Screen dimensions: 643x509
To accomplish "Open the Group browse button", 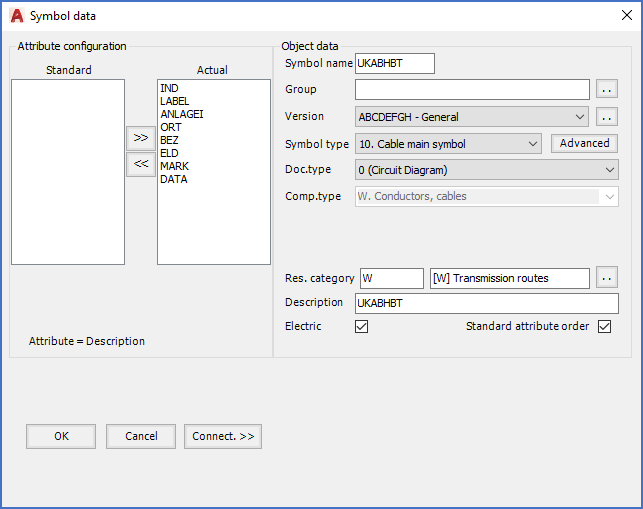I will [607, 90].
